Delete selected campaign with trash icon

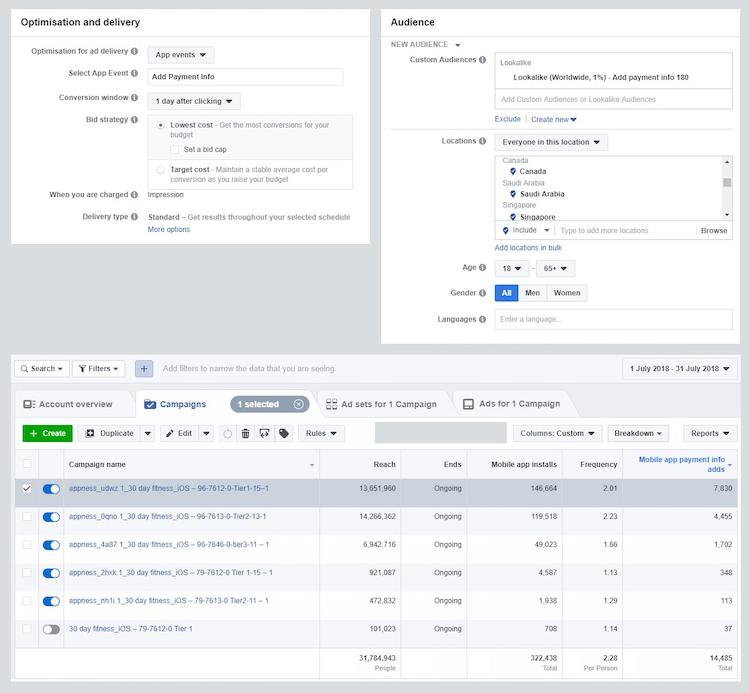[x=245, y=433]
